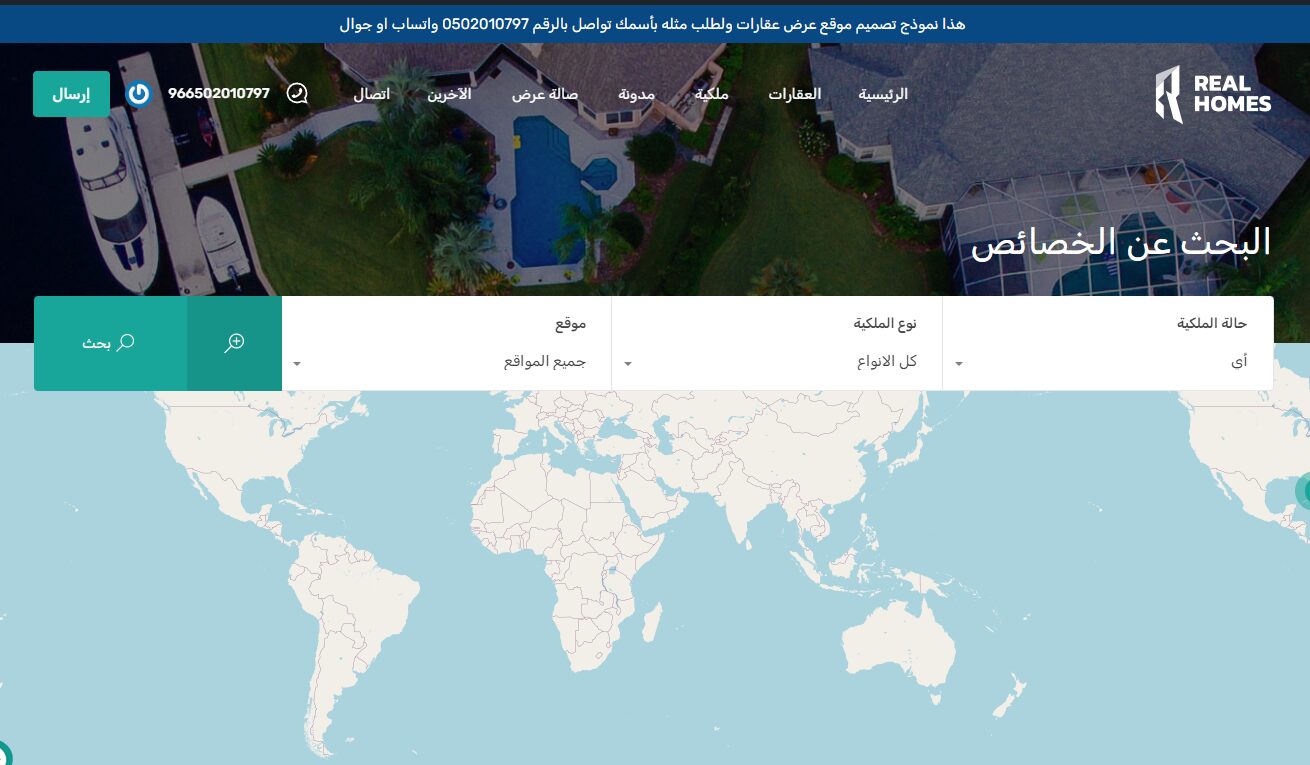The height and width of the screenshot is (765, 1310).
Task: Click the teal map marker at right edge
Action: 1303,491
